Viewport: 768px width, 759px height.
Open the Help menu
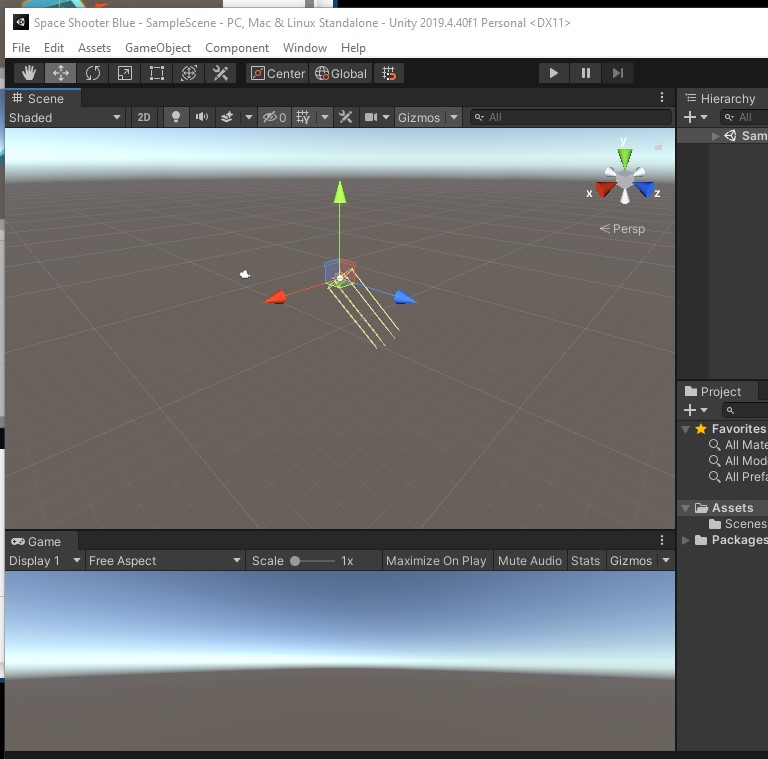(x=353, y=47)
